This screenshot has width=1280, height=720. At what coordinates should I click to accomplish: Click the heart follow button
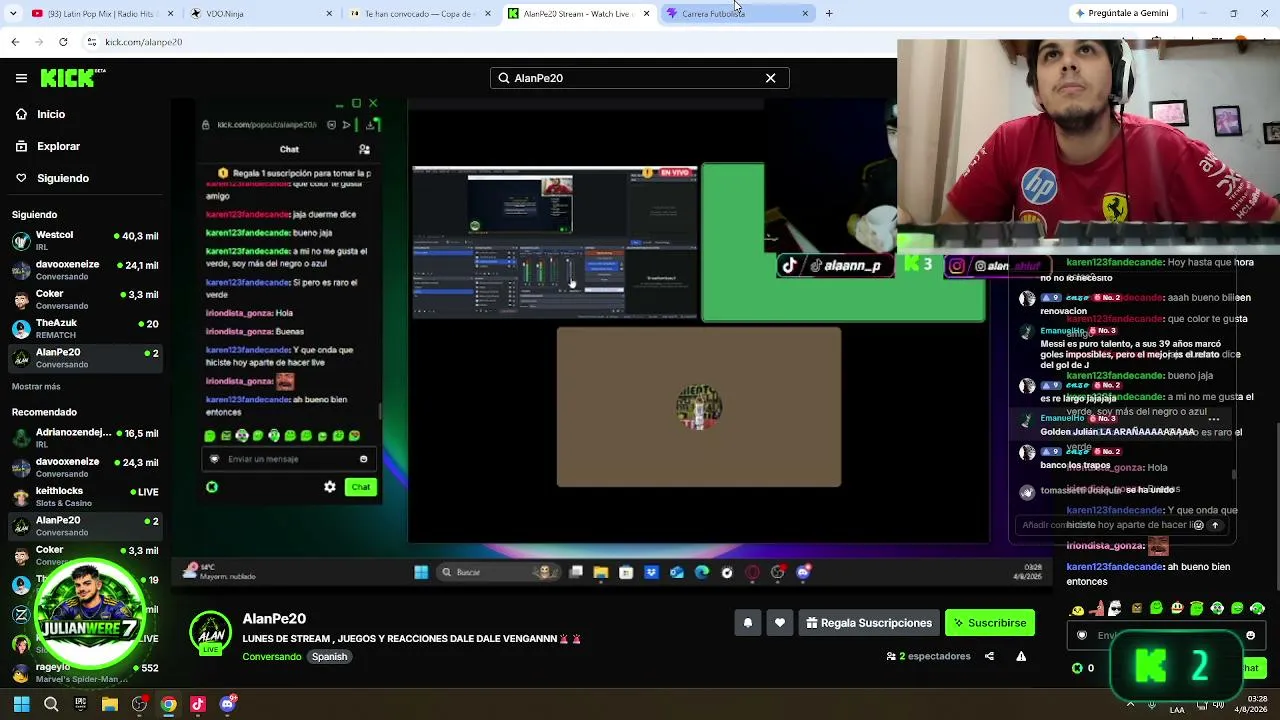780,623
